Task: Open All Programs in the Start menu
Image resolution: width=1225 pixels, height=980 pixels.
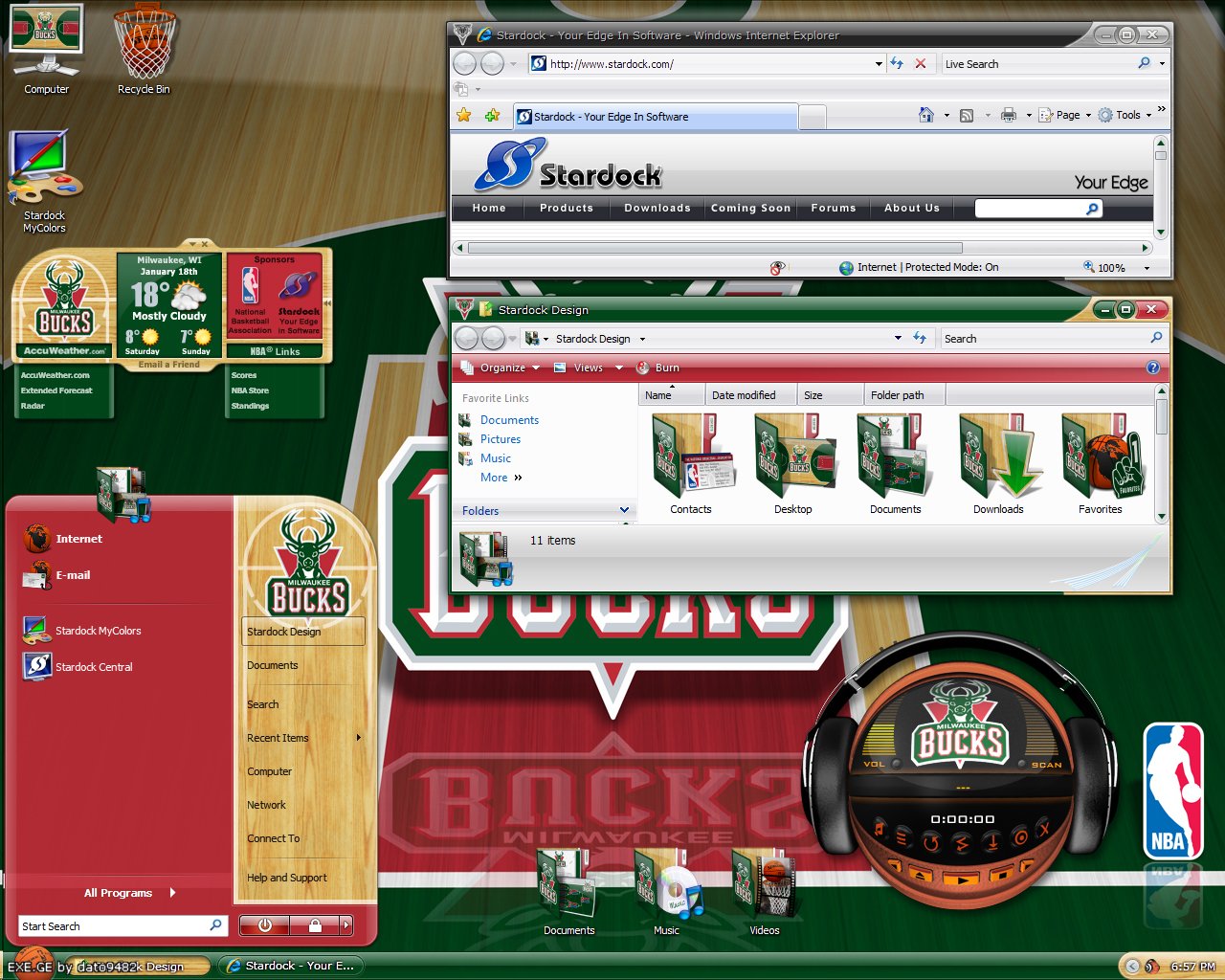Action: (x=129, y=893)
